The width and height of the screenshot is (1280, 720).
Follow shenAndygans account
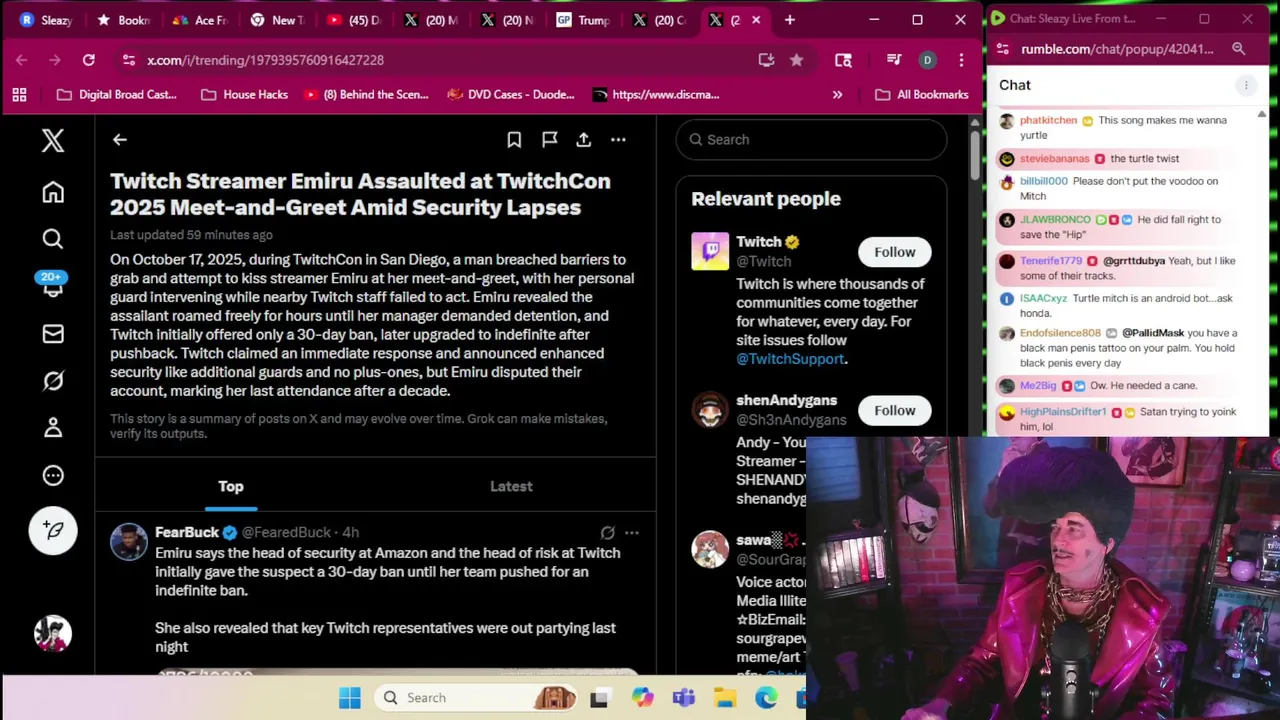coord(895,411)
